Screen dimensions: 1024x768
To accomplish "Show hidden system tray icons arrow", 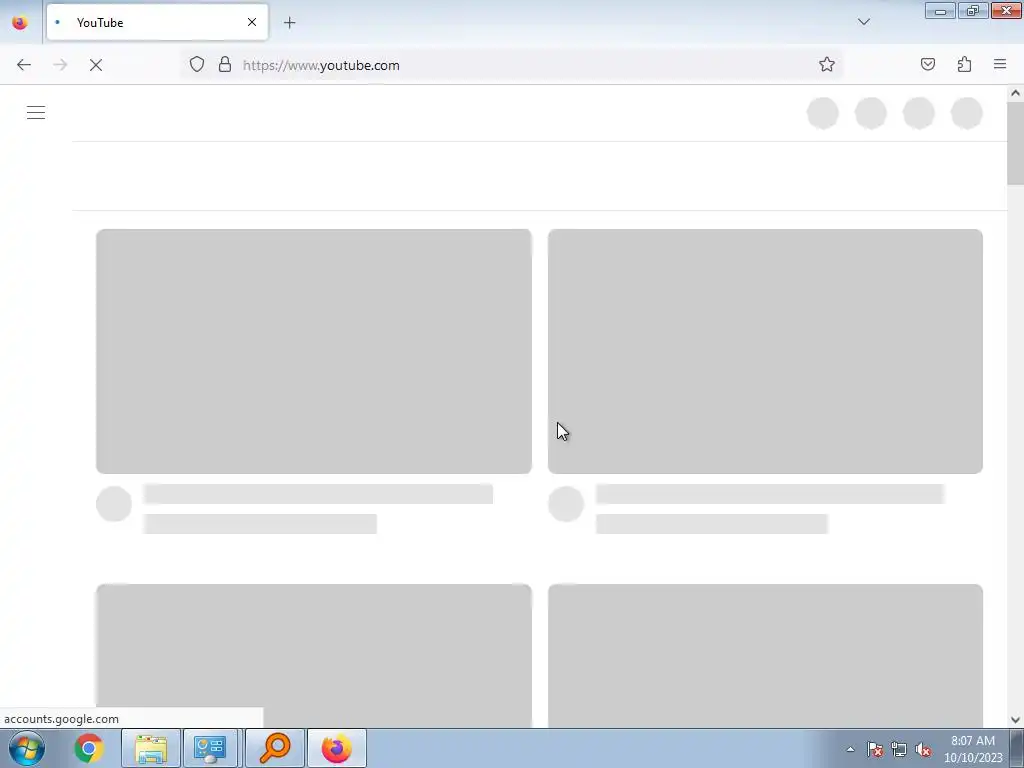I will pyautogui.click(x=850, y=749).
